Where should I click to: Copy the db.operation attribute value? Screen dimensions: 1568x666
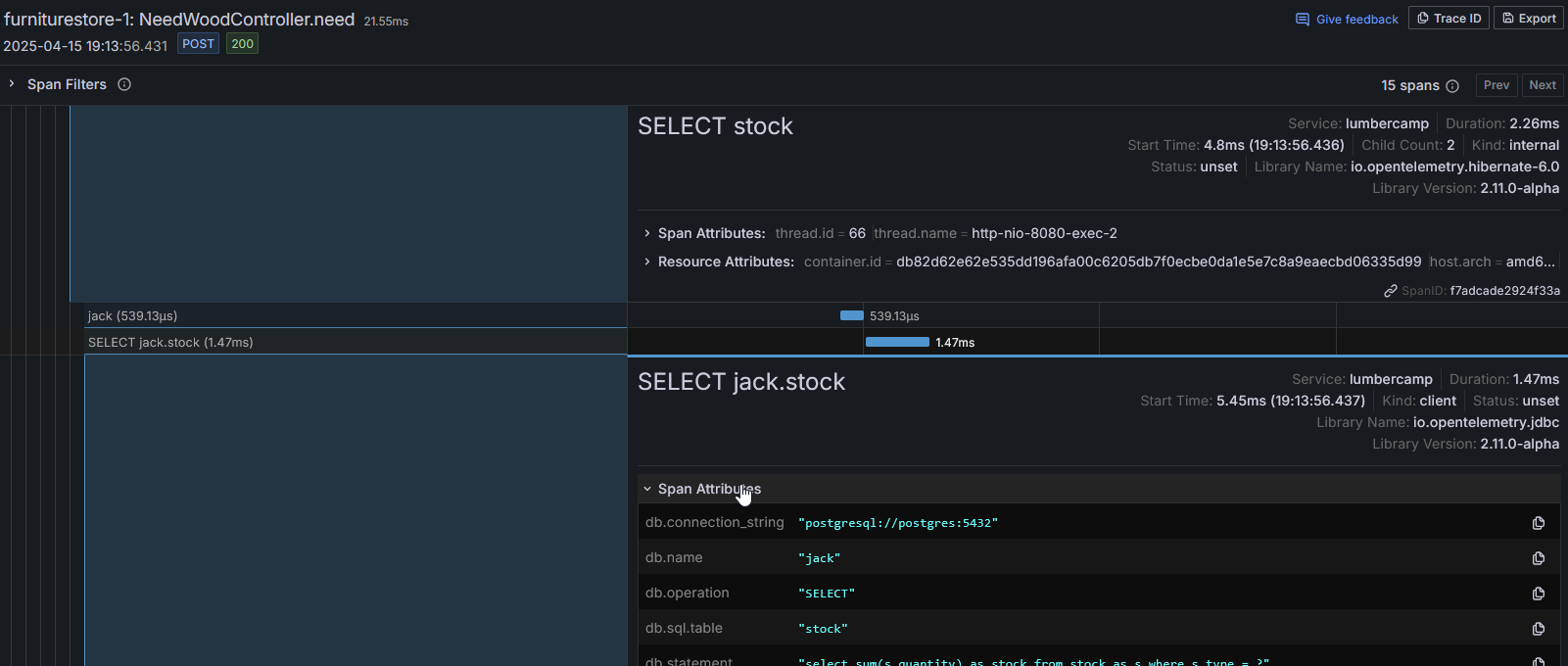click(1538, 594)
